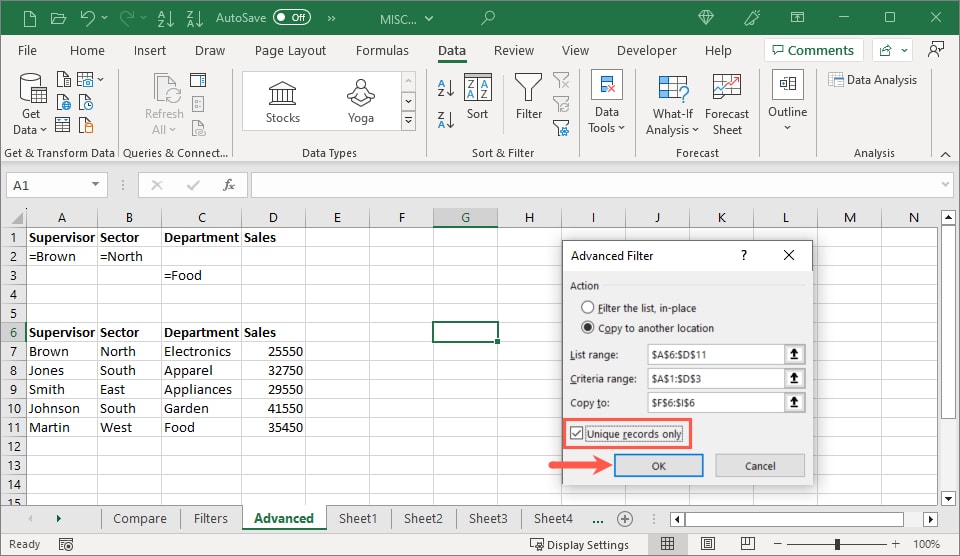Expand the Name Box dropdown arrow
960x556 pixels.
96,185
